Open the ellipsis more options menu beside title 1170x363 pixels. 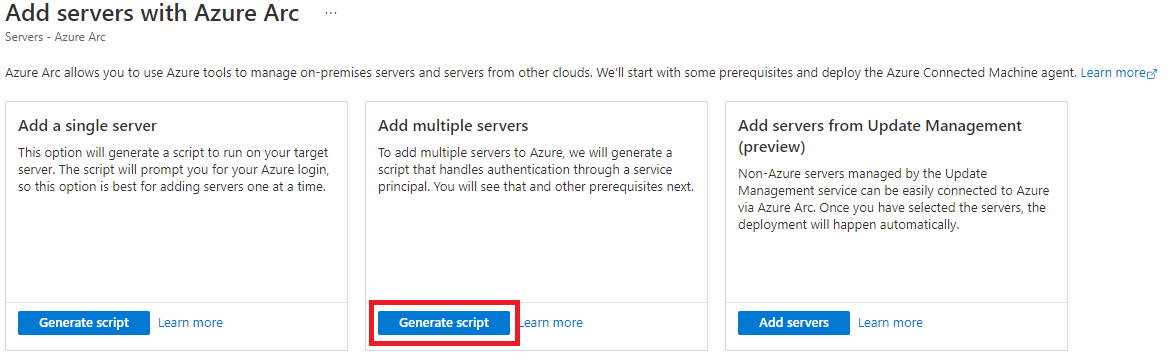(331, 13)
